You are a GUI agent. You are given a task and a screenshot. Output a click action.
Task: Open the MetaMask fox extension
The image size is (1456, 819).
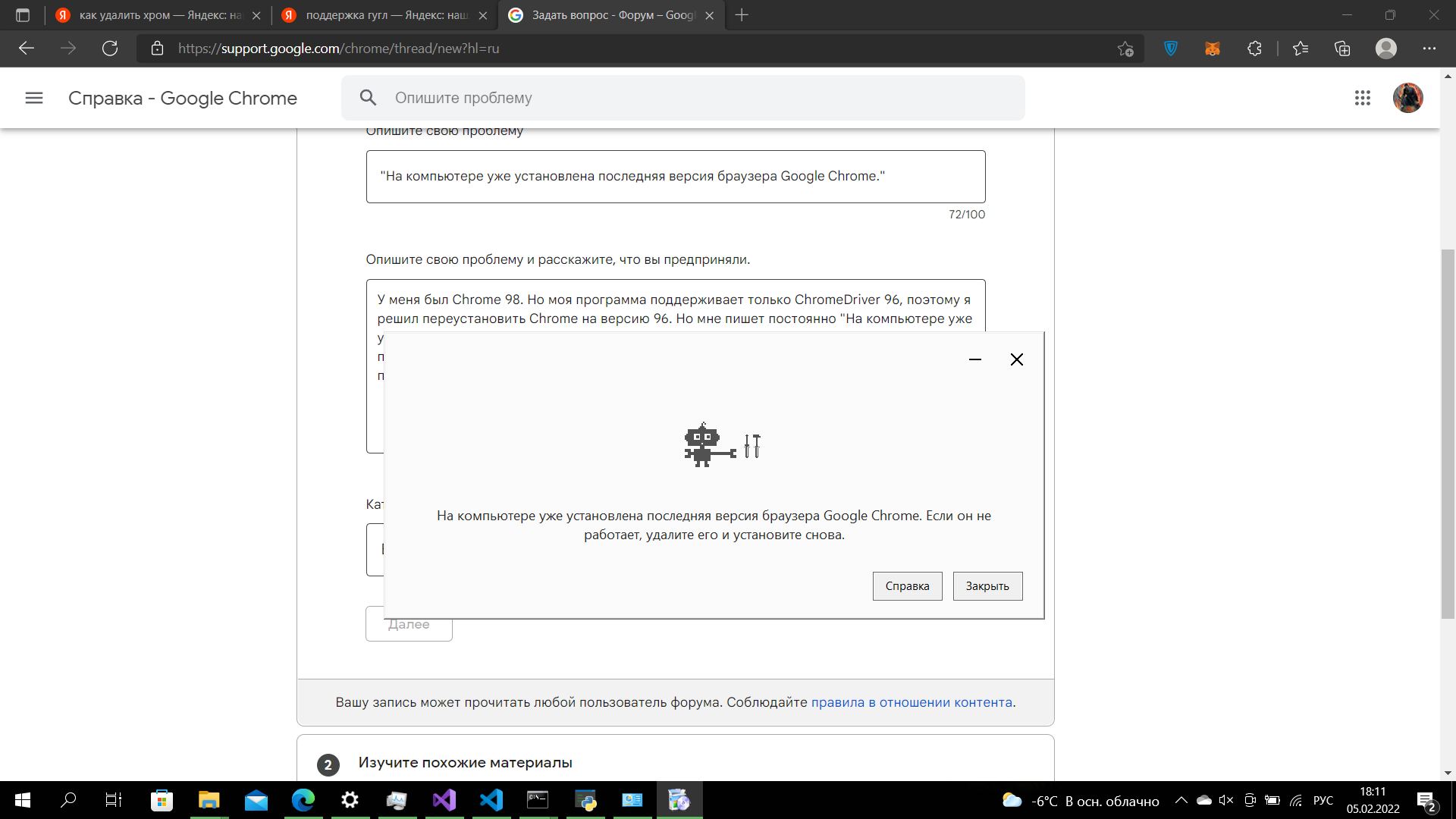pyautogui.click(x=1213, y=49)
